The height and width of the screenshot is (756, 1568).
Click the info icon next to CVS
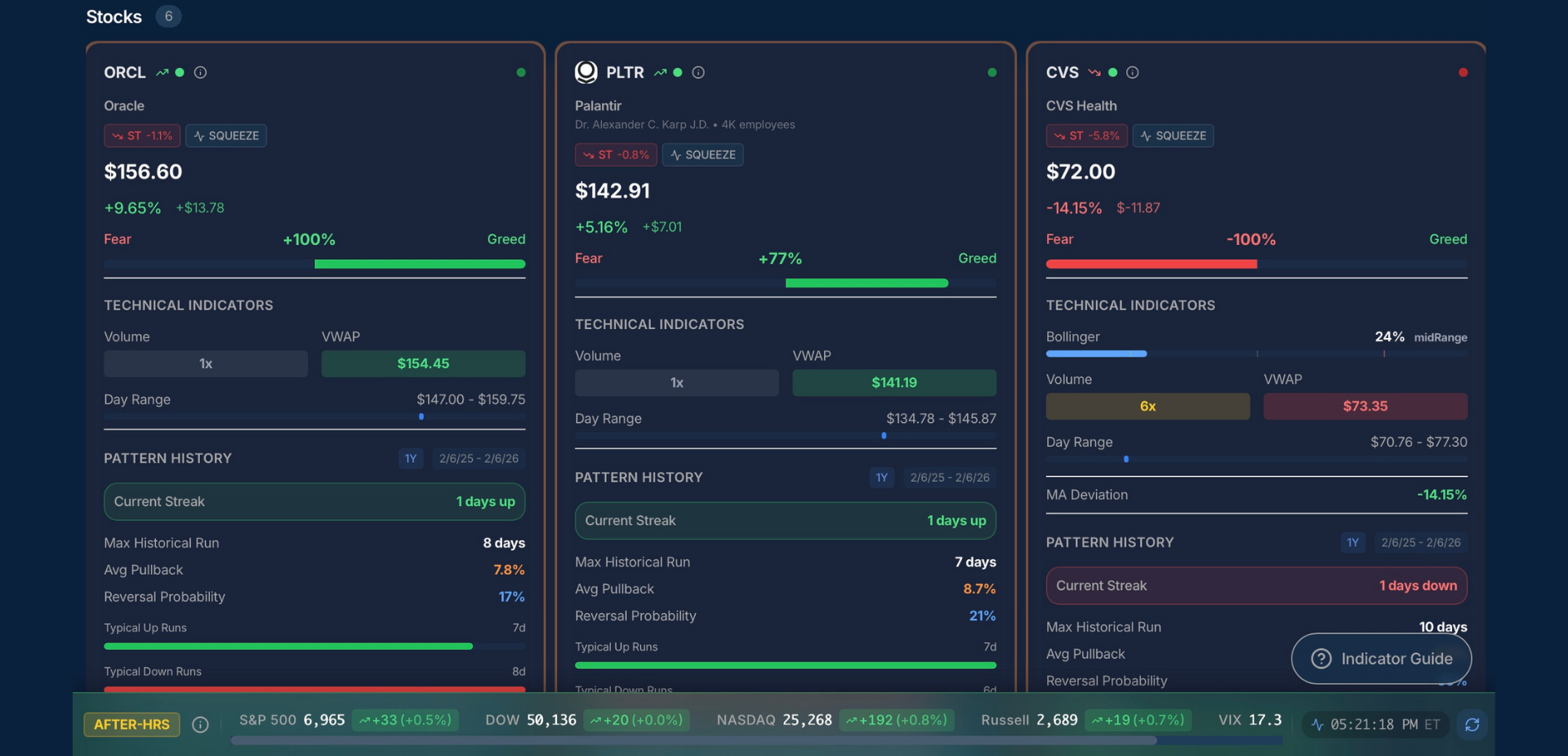[1132, 73]
